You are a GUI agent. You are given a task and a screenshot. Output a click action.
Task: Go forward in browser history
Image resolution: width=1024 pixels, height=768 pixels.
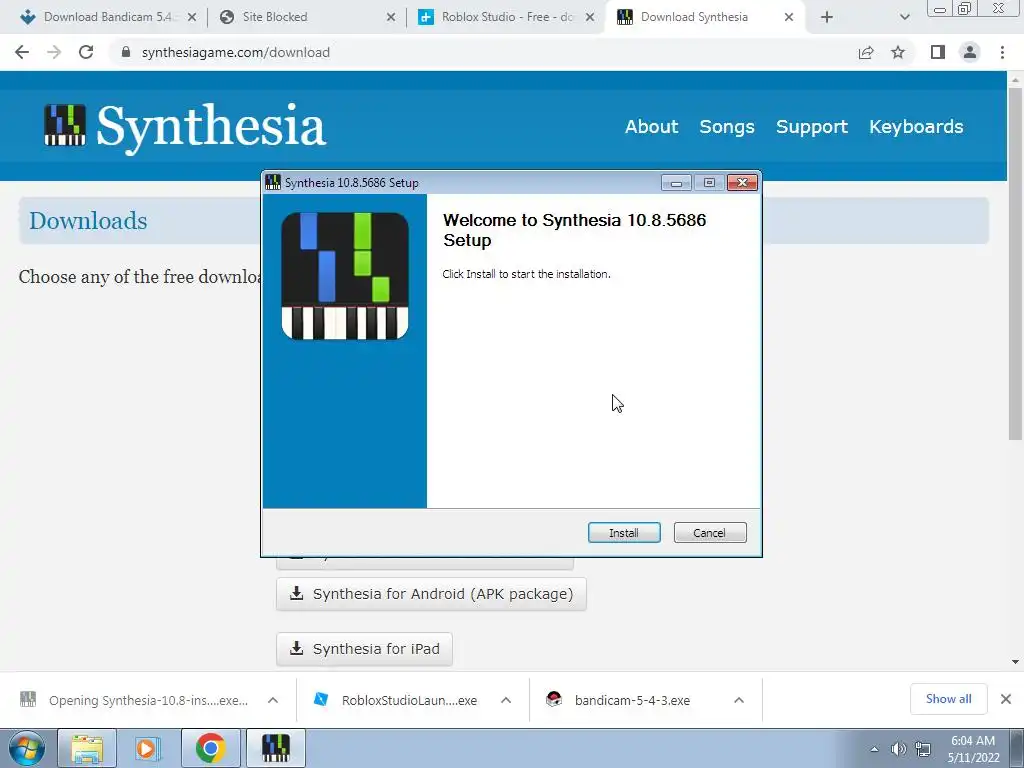click(54, 52)
